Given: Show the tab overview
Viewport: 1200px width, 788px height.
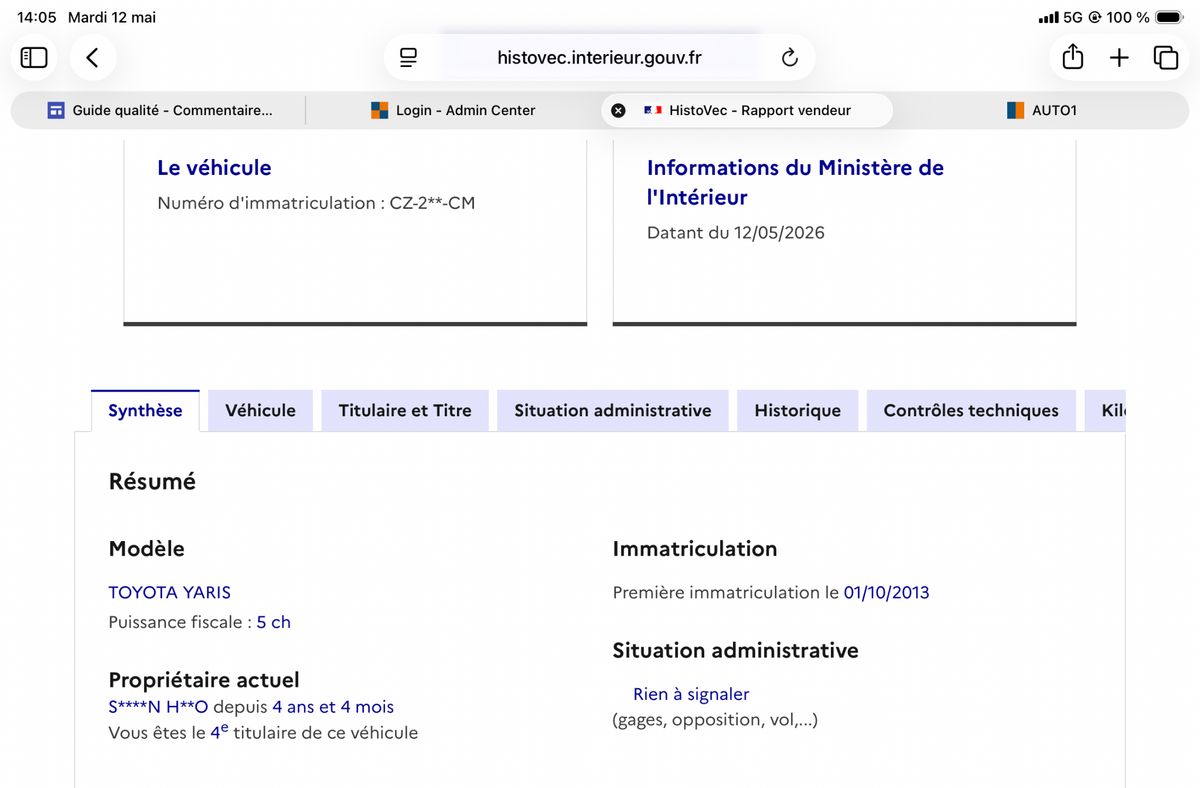Looking at the screenshot, I should [x=1166, y=58].
